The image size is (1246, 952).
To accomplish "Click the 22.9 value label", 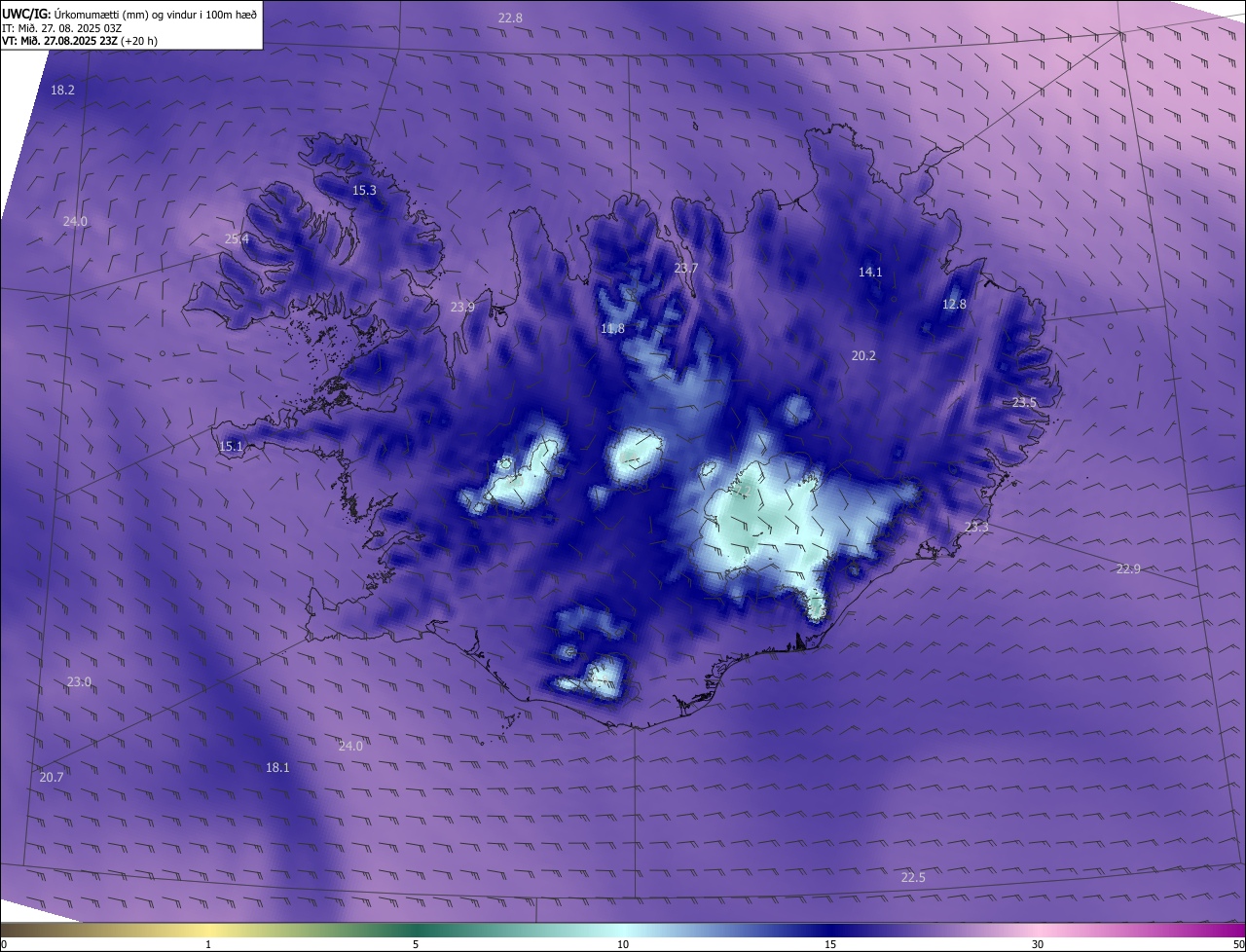I will click(x=1128, y=568).
